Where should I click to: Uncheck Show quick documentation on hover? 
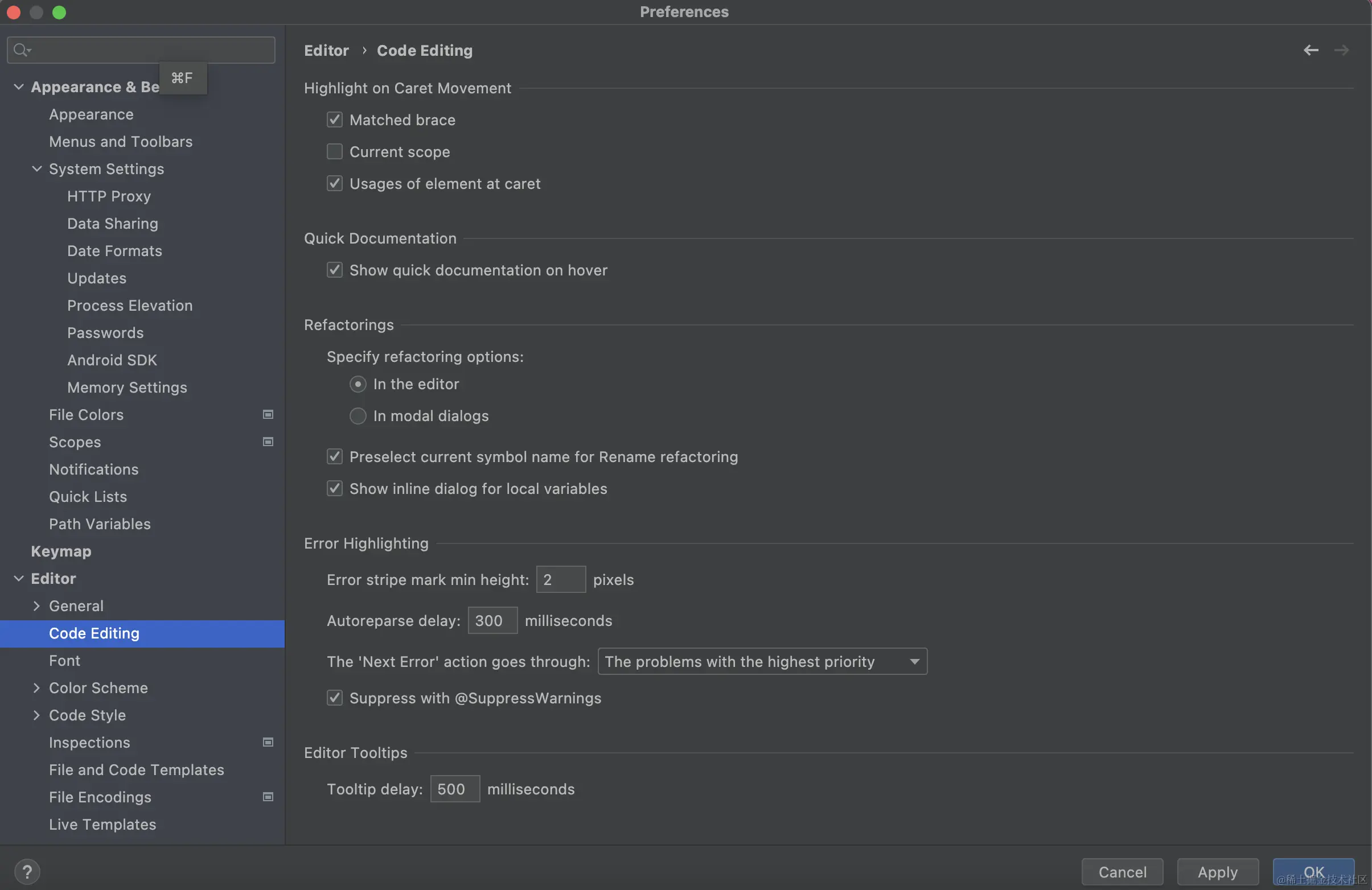coord(334,270)
